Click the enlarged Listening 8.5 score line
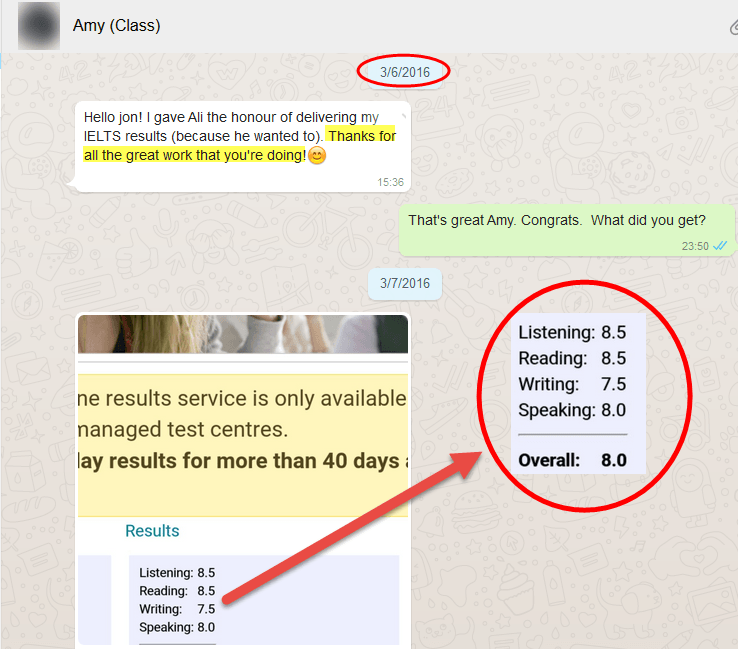The image size is (738, 649). pos(572,332)
